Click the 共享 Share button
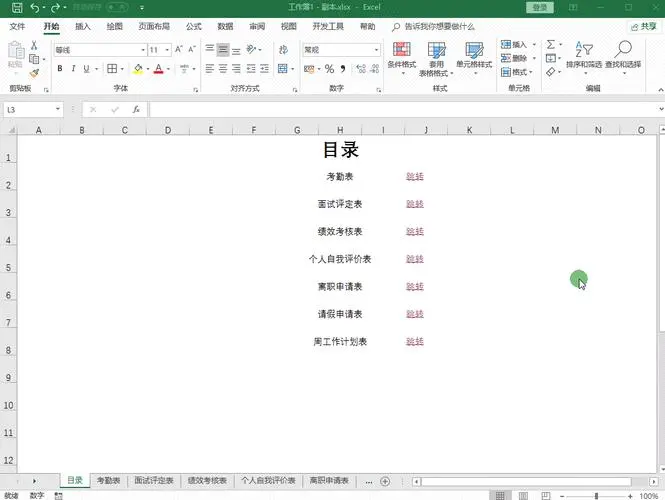Image resolution: width=665 pixels, height=500 pixels. 644,27
